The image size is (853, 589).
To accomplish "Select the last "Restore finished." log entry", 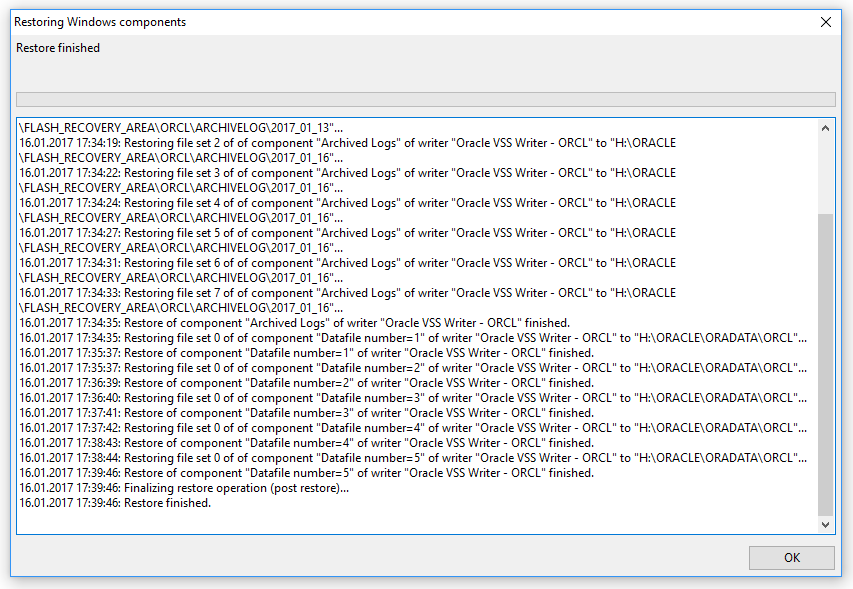I will pos(115,503).
